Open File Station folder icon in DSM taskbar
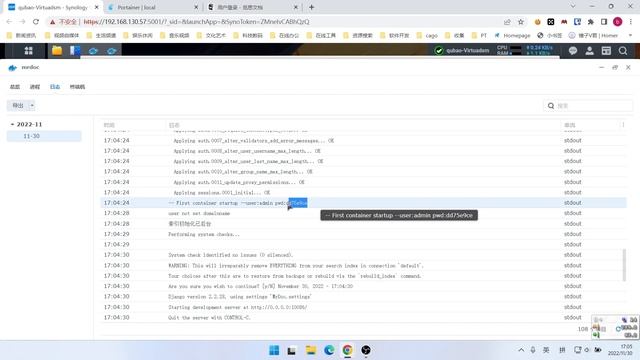Screen dimensions: 640x360 [x=57, y=51]
